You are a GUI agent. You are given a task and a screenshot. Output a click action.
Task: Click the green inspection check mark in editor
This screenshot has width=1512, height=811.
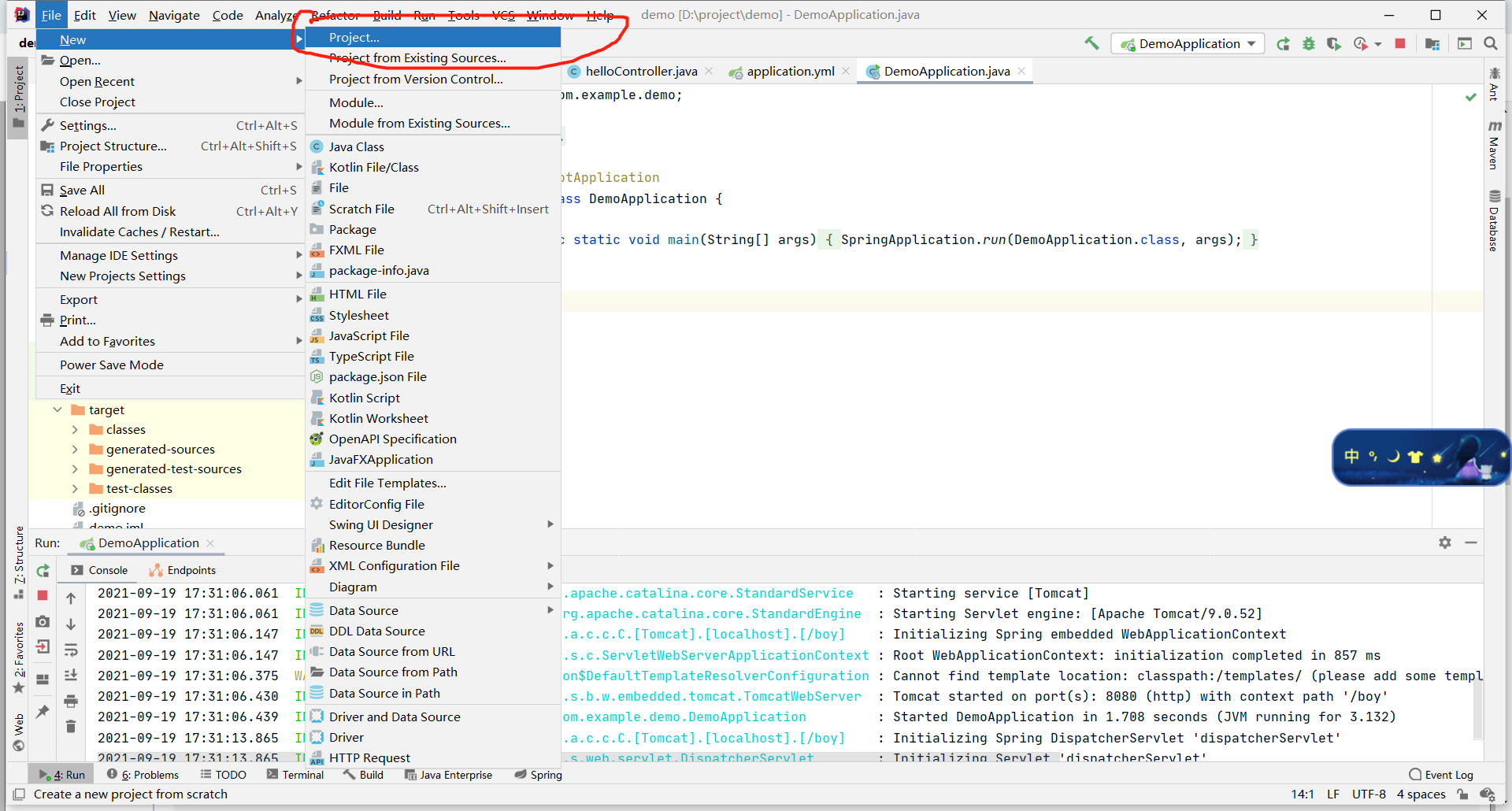coord(1471,97)
